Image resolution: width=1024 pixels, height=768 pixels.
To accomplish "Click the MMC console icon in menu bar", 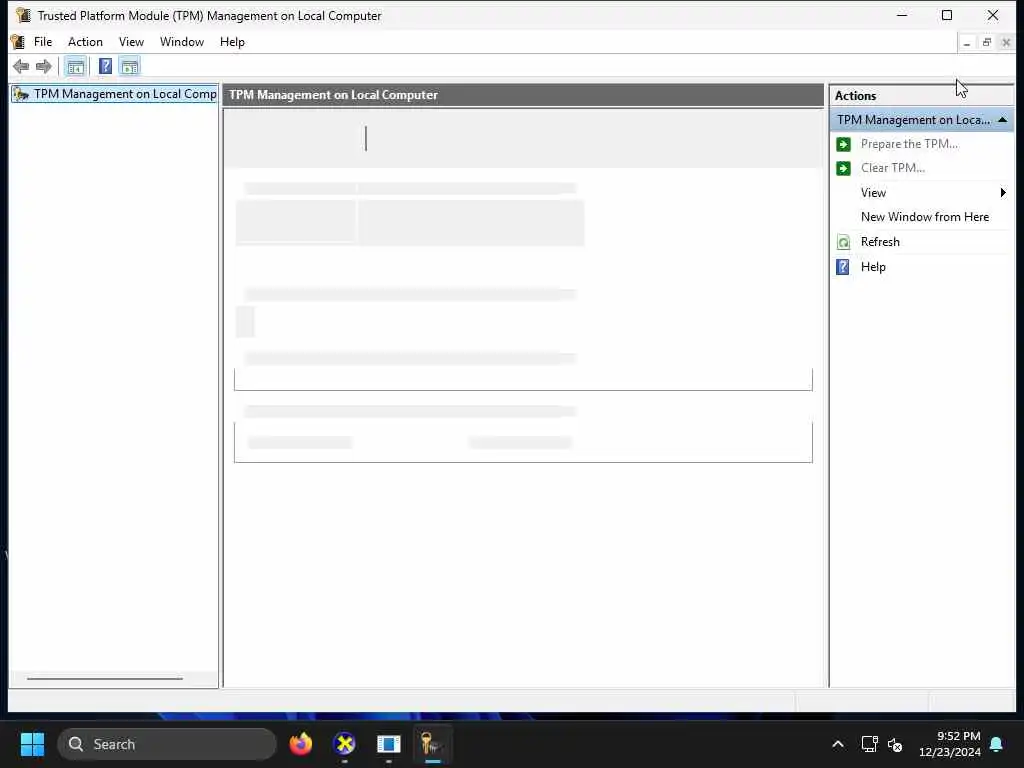I will coord(18,42).
